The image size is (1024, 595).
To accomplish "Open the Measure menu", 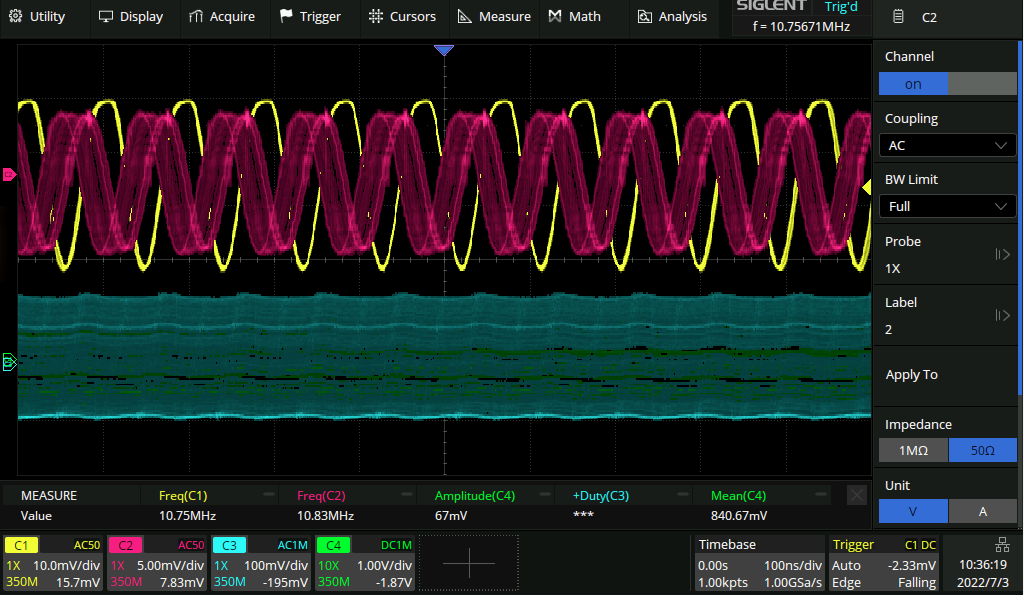I will pos(494,17).
